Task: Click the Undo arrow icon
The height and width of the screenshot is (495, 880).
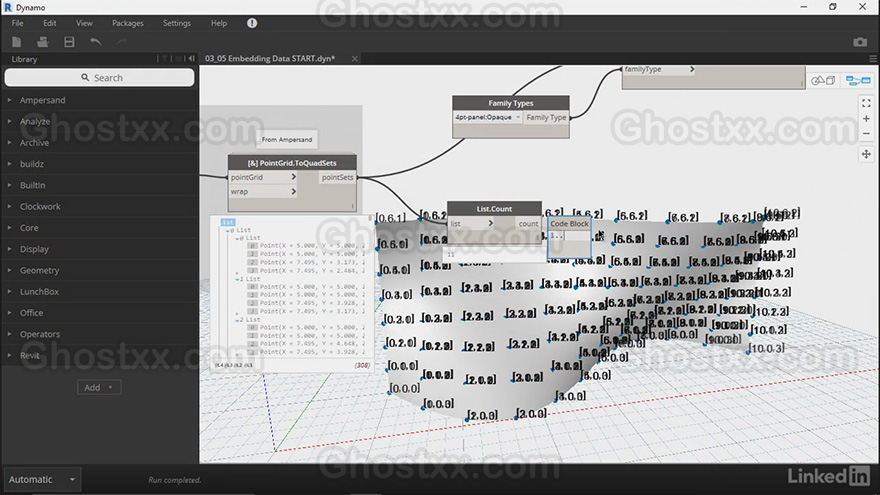Action: click(95, 42)
